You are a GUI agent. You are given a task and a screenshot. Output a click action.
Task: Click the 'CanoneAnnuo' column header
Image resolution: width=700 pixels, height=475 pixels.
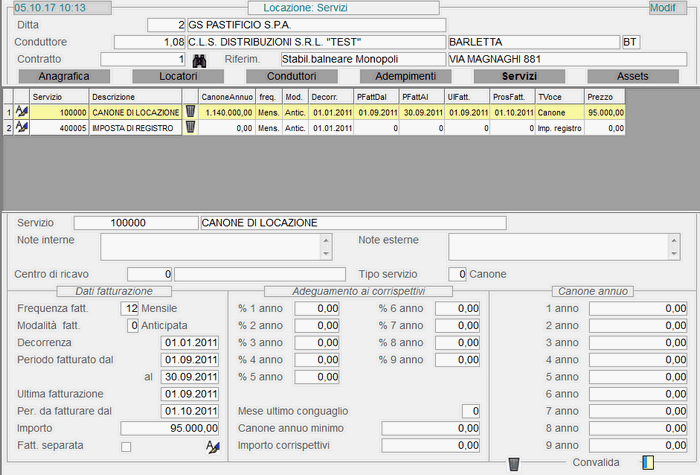pyautogui.click(x=227, y=97)
